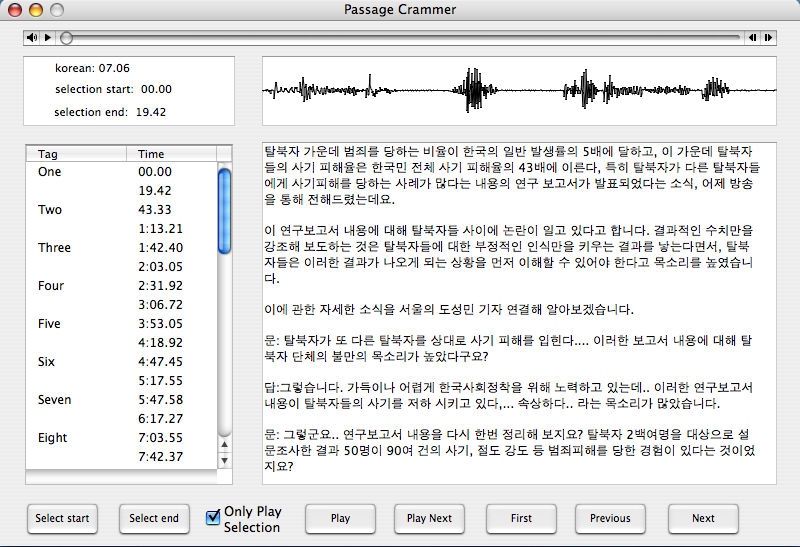Image resolution: width=800 pixels, height=547 pixels.
Task: Select the tag row labeled Seven
Action: (55, 400)
